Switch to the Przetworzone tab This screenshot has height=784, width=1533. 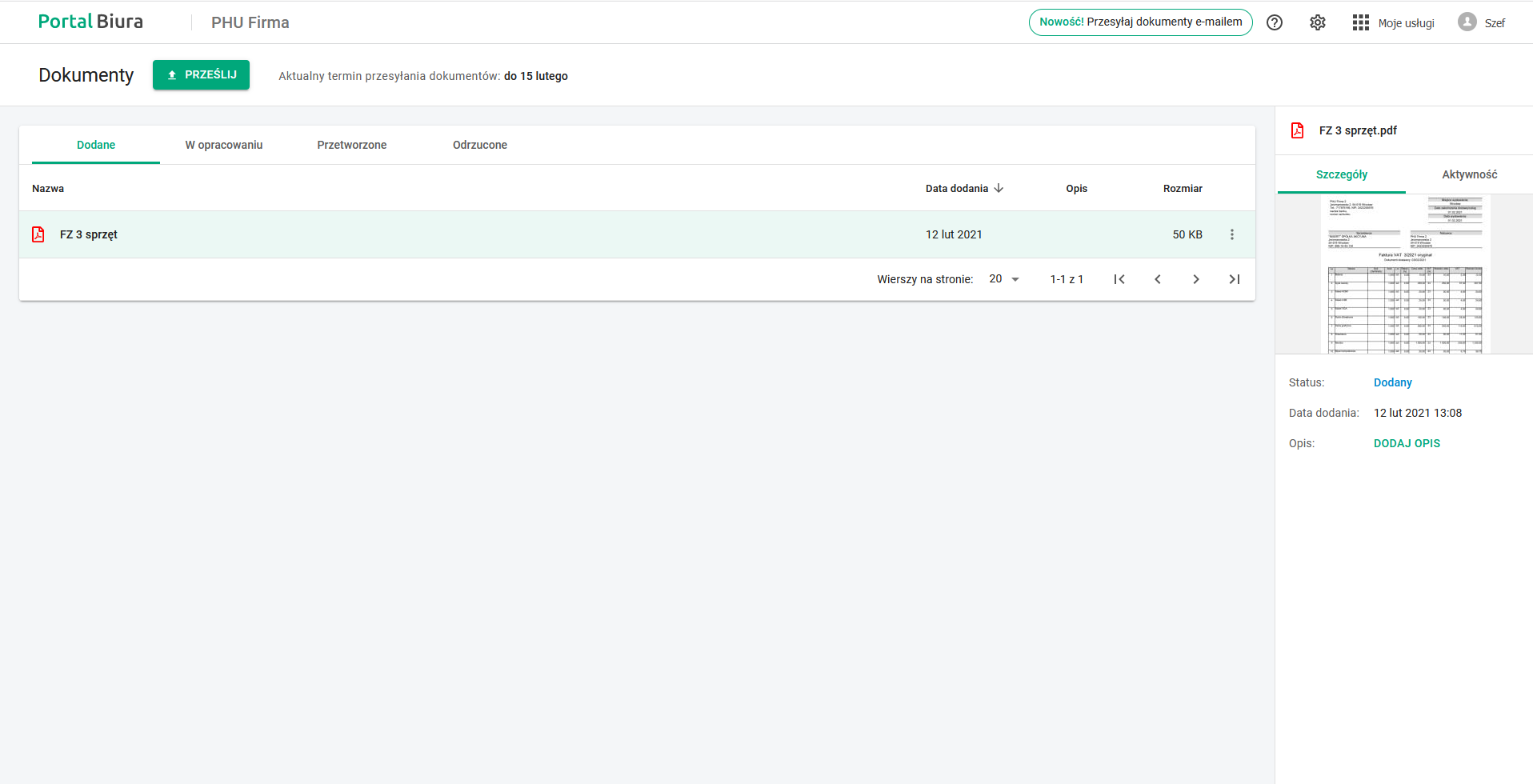pyautogui.click(x=352, y=145)
